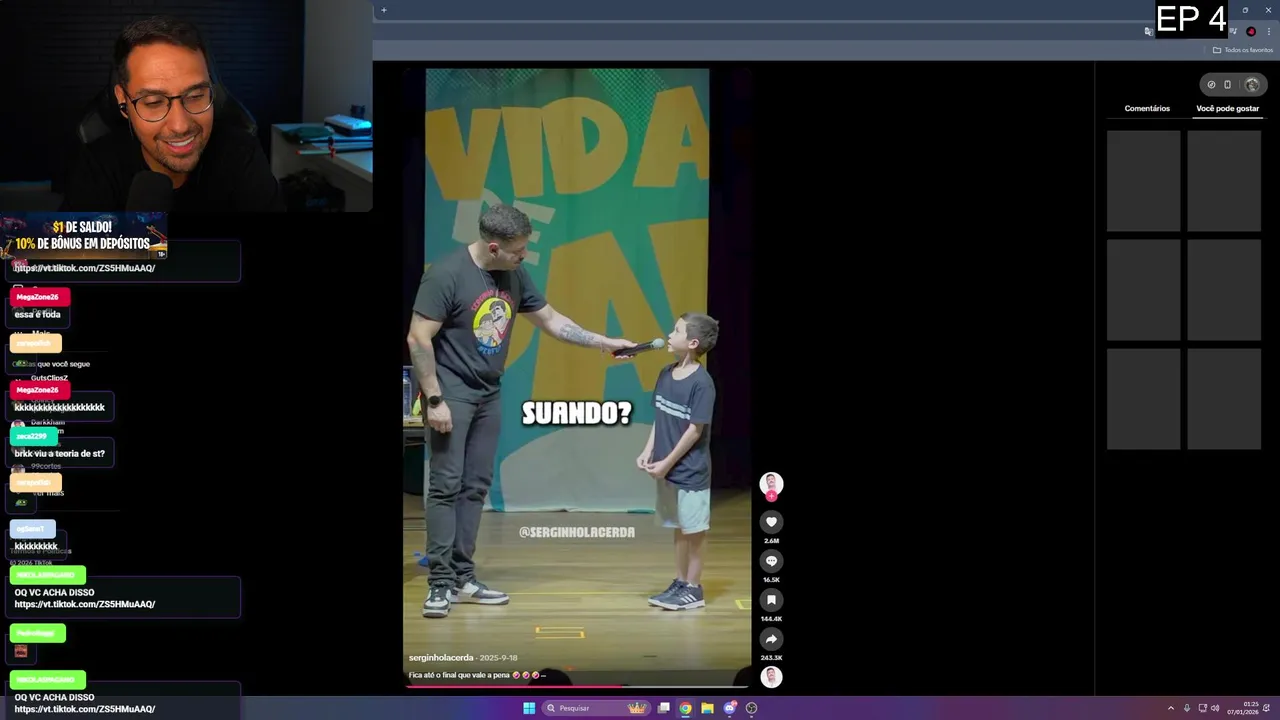Click the video caption text
This screenshot has width=1280, height=720.
(477, 675)
